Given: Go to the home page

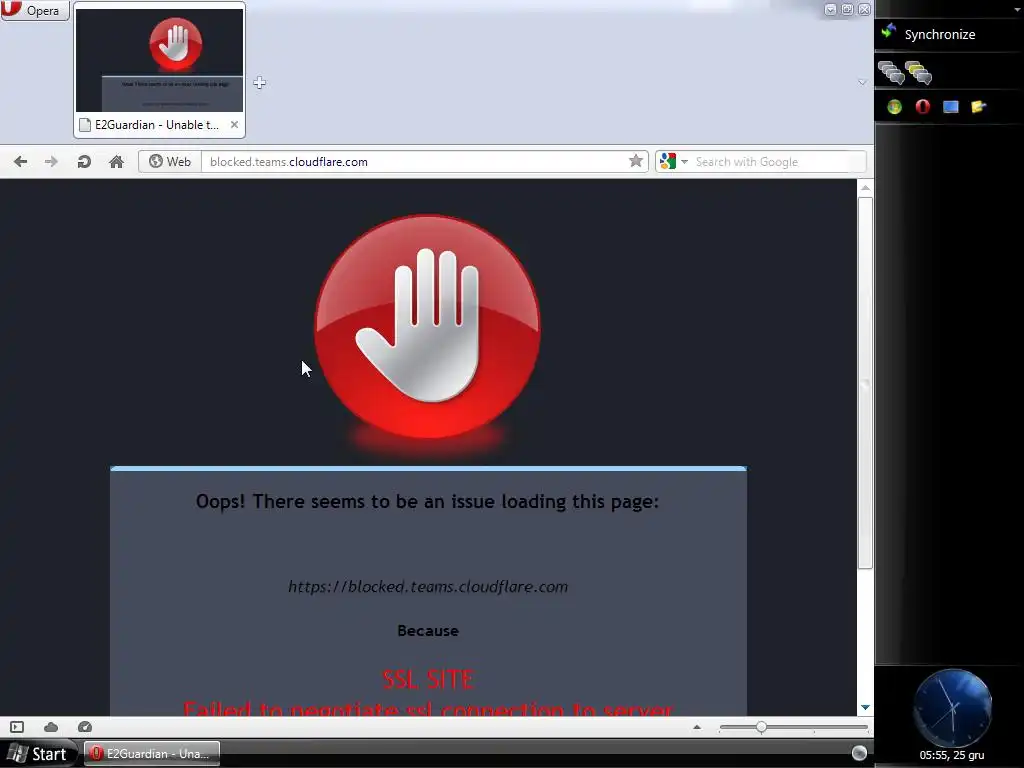Looking at the screenshot, I should [116, 161].
